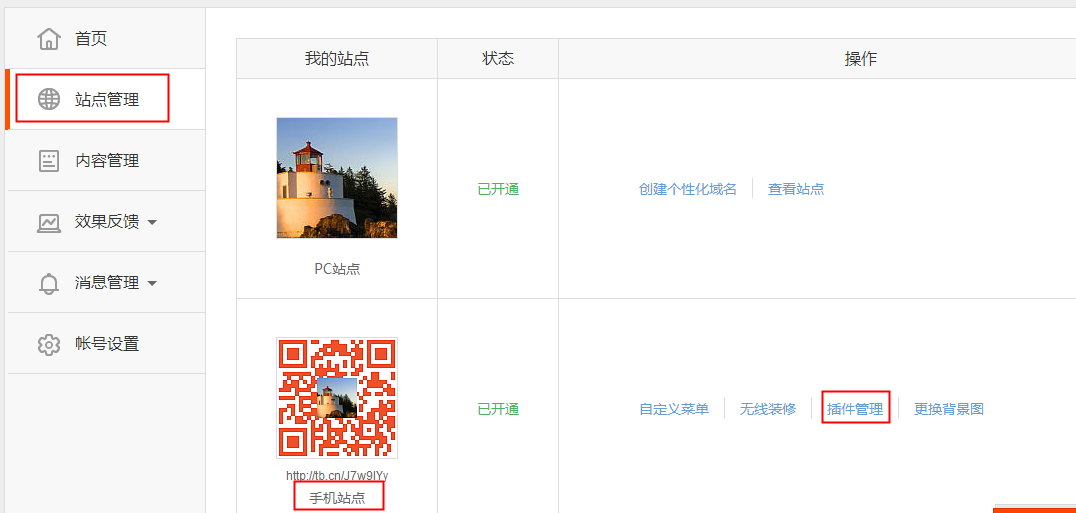Click the house icon for 首页

pyautogui.click(x=48, y=39)
